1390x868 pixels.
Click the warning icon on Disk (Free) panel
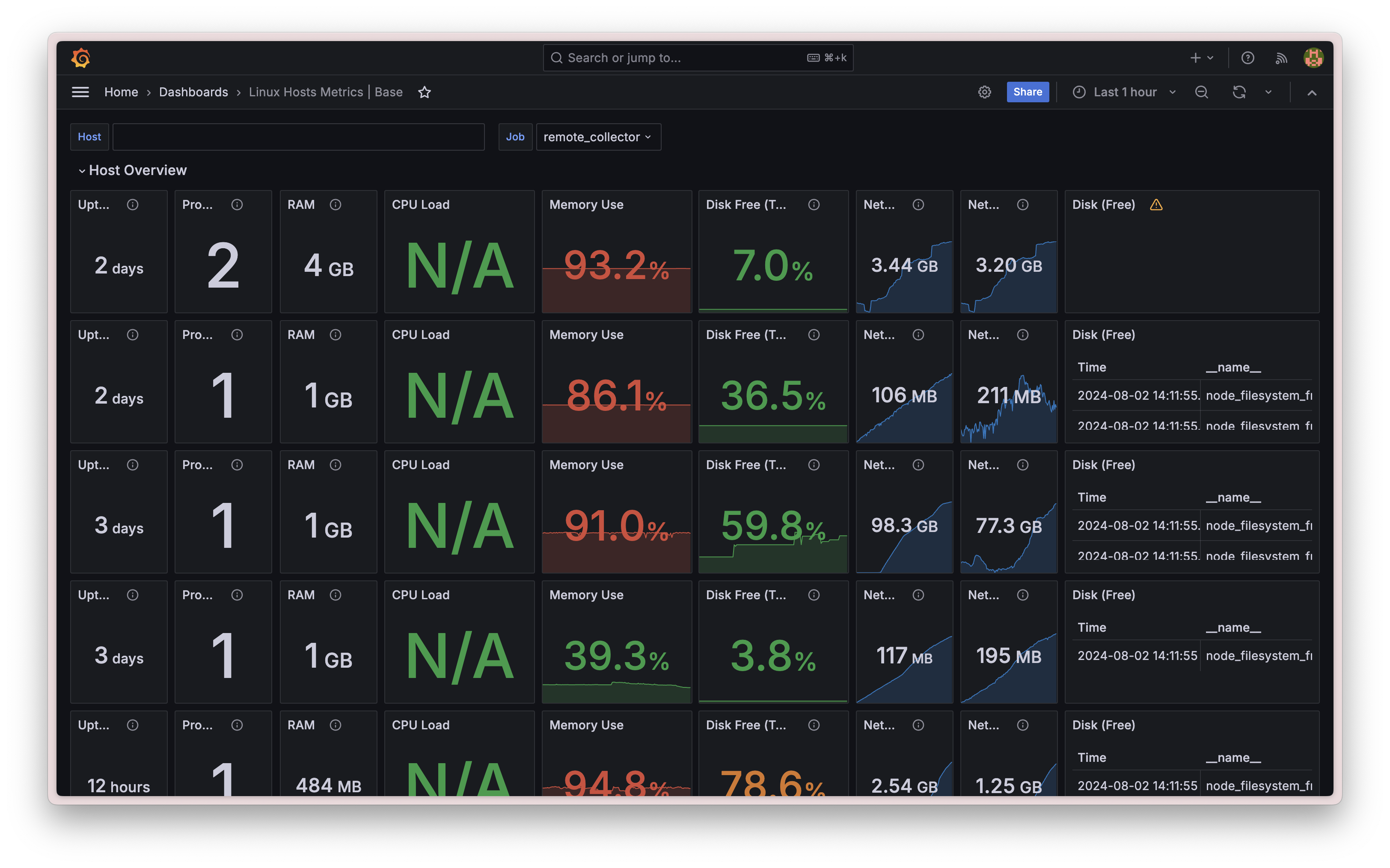tap(1156, 205)
